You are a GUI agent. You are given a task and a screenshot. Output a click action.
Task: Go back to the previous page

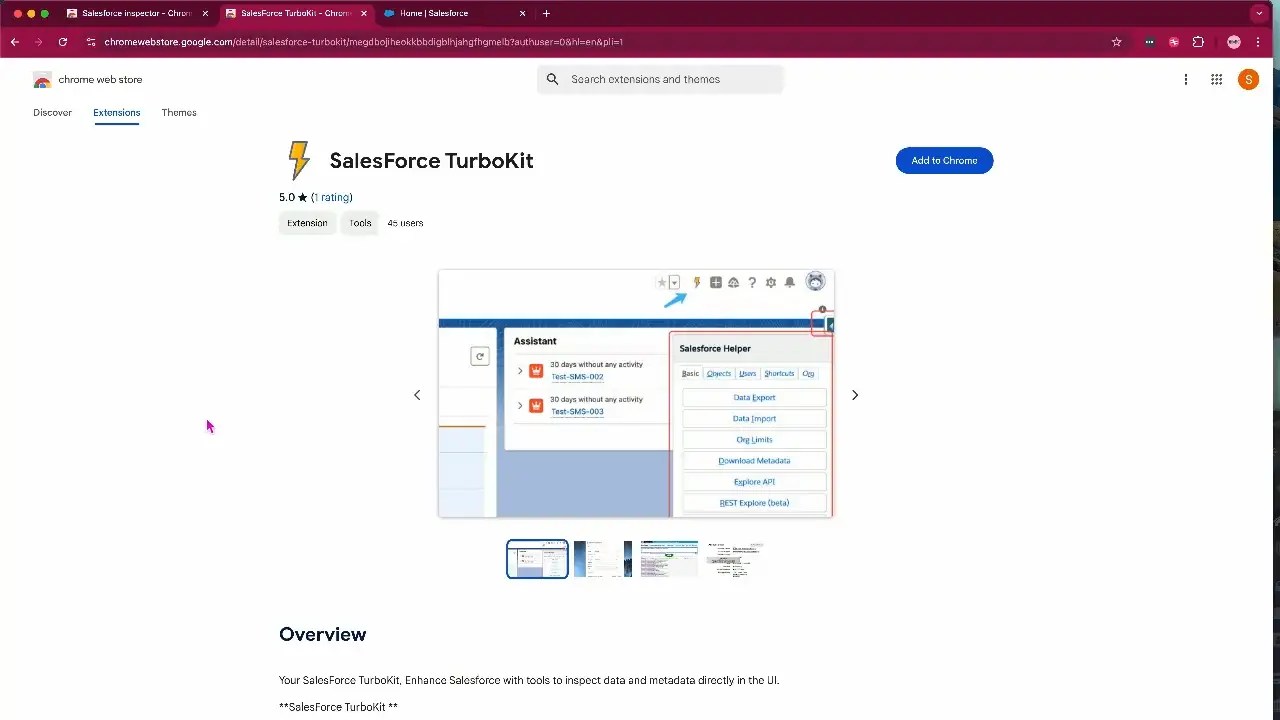click(14, 42)
